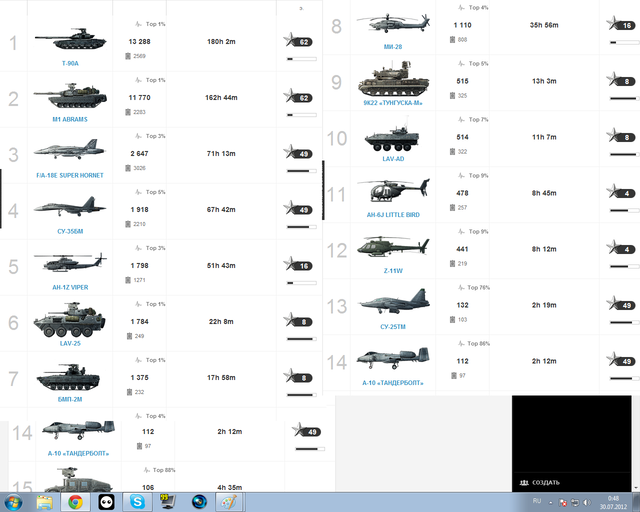Open the AH-6J LITTLE BIRD link
Viewport: 640px width, 512px height.
coord(393,215)
